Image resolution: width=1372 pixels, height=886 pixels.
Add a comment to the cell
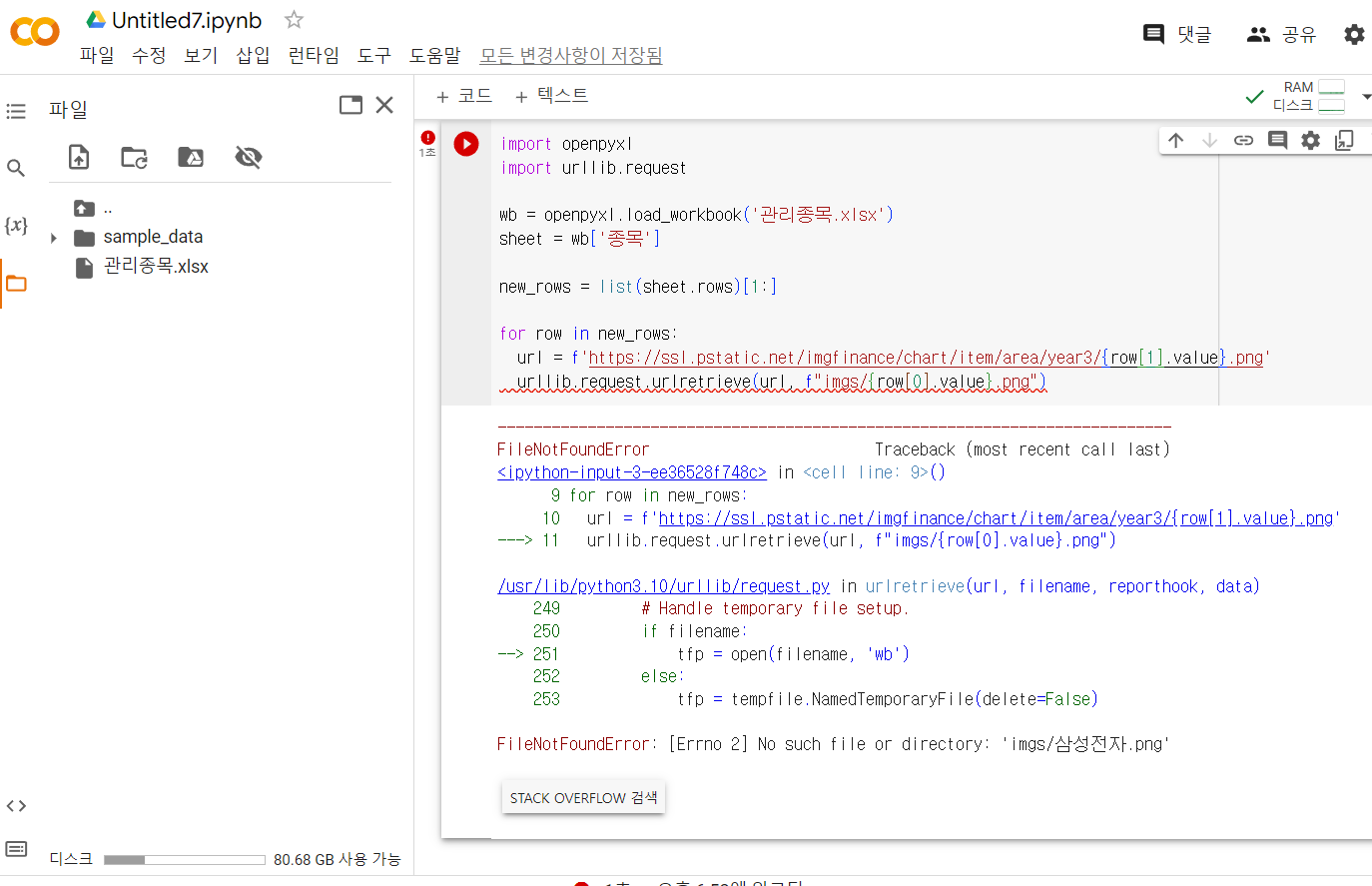coord(1277,141)
